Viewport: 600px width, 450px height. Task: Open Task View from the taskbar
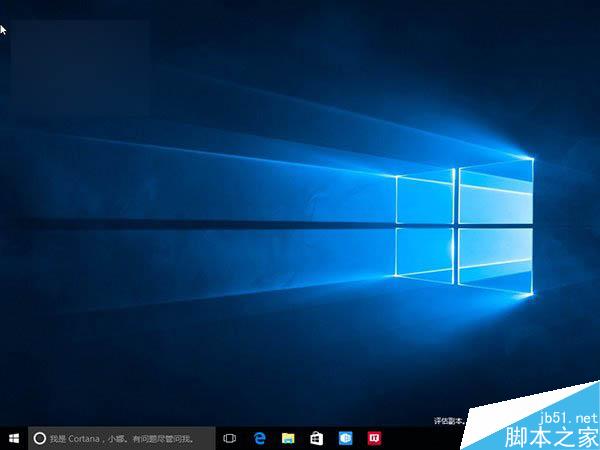pyautogui.click(x=229, y=438)
